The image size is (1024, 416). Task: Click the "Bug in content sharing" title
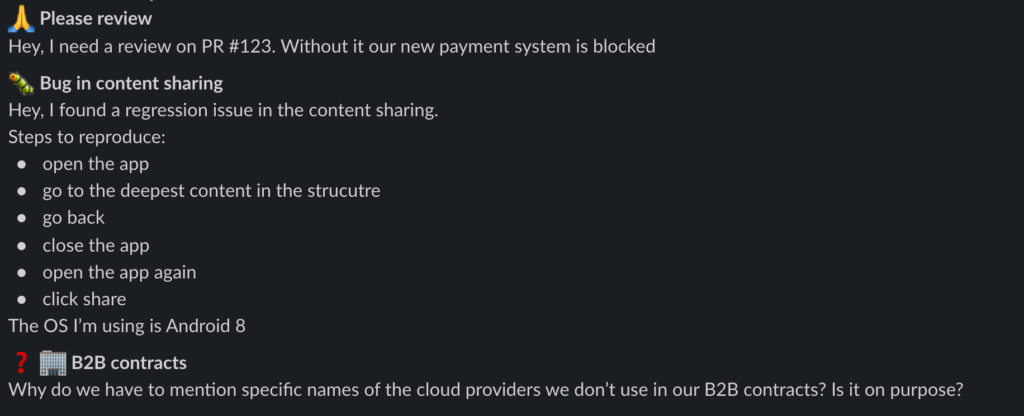(131, 83)
